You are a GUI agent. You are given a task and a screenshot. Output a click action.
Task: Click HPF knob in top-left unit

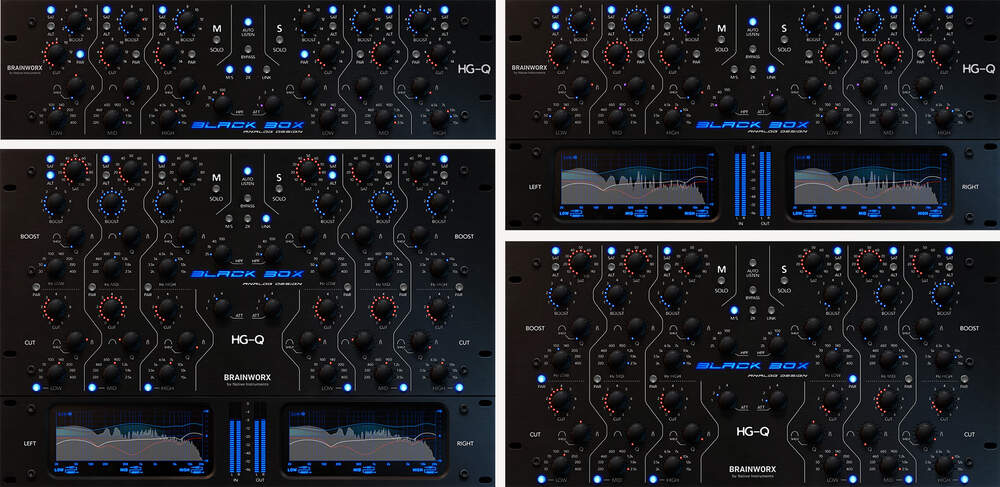coord(223,104)
